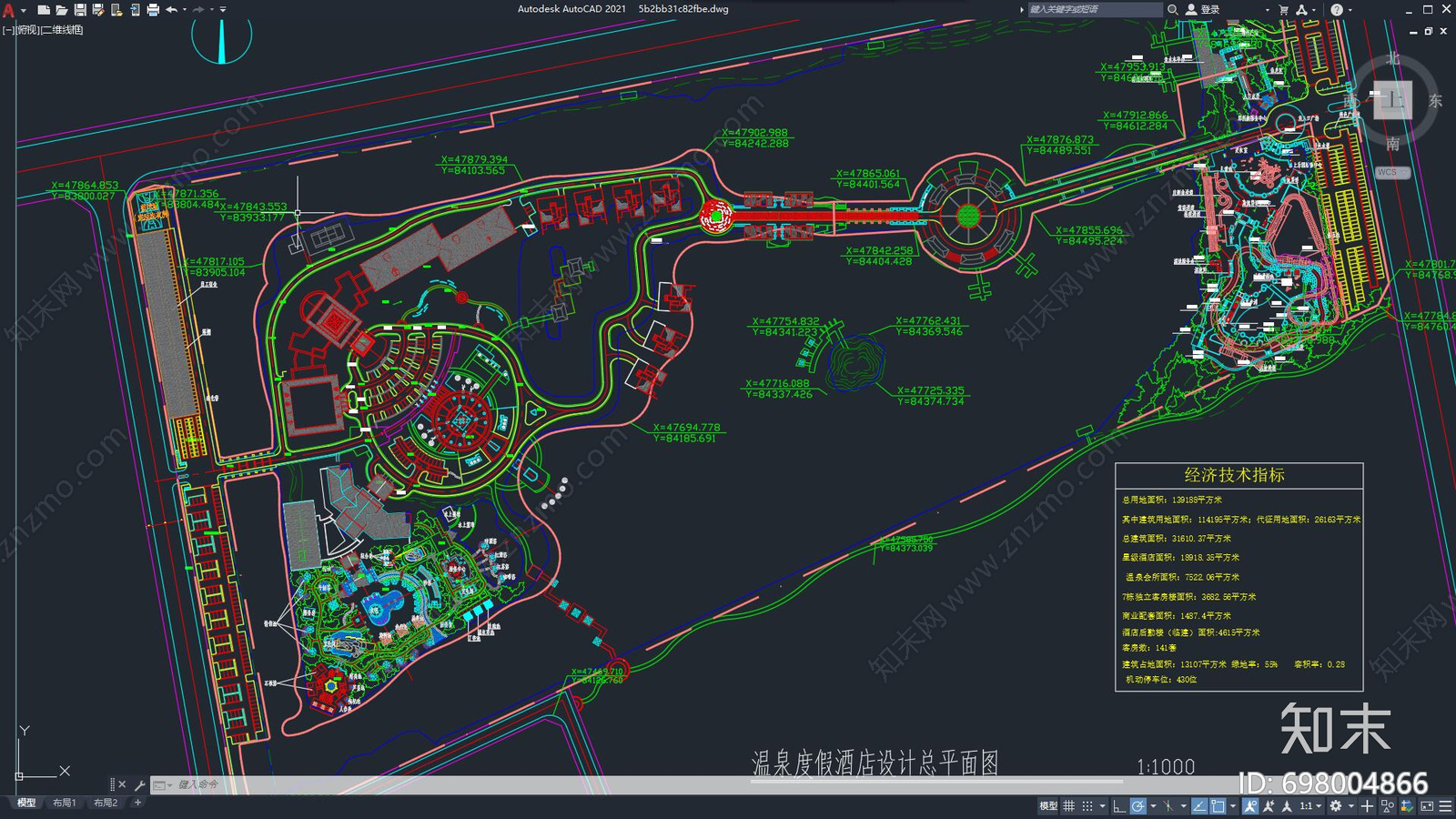This screenshot has width=1456, height=819.
Task: Save the drawing using the Save icon
Action: point(80,9)
